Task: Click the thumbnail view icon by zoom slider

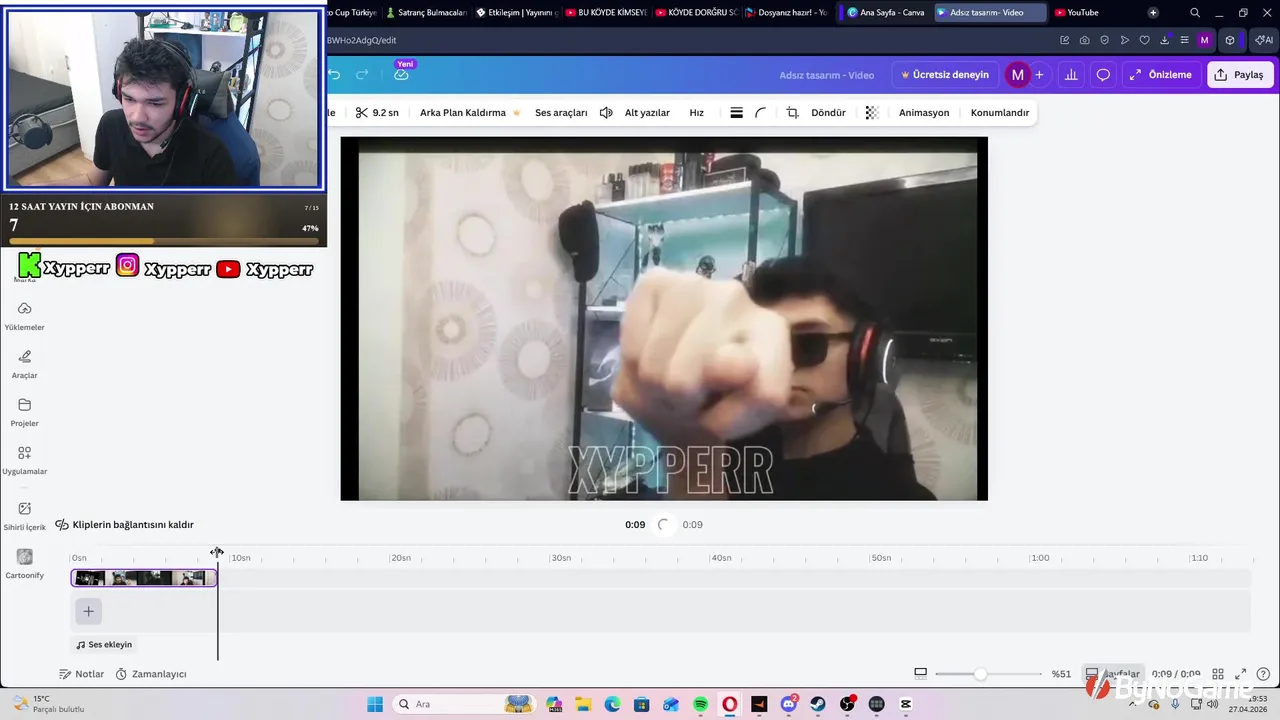Action: (x=921, y=674)
